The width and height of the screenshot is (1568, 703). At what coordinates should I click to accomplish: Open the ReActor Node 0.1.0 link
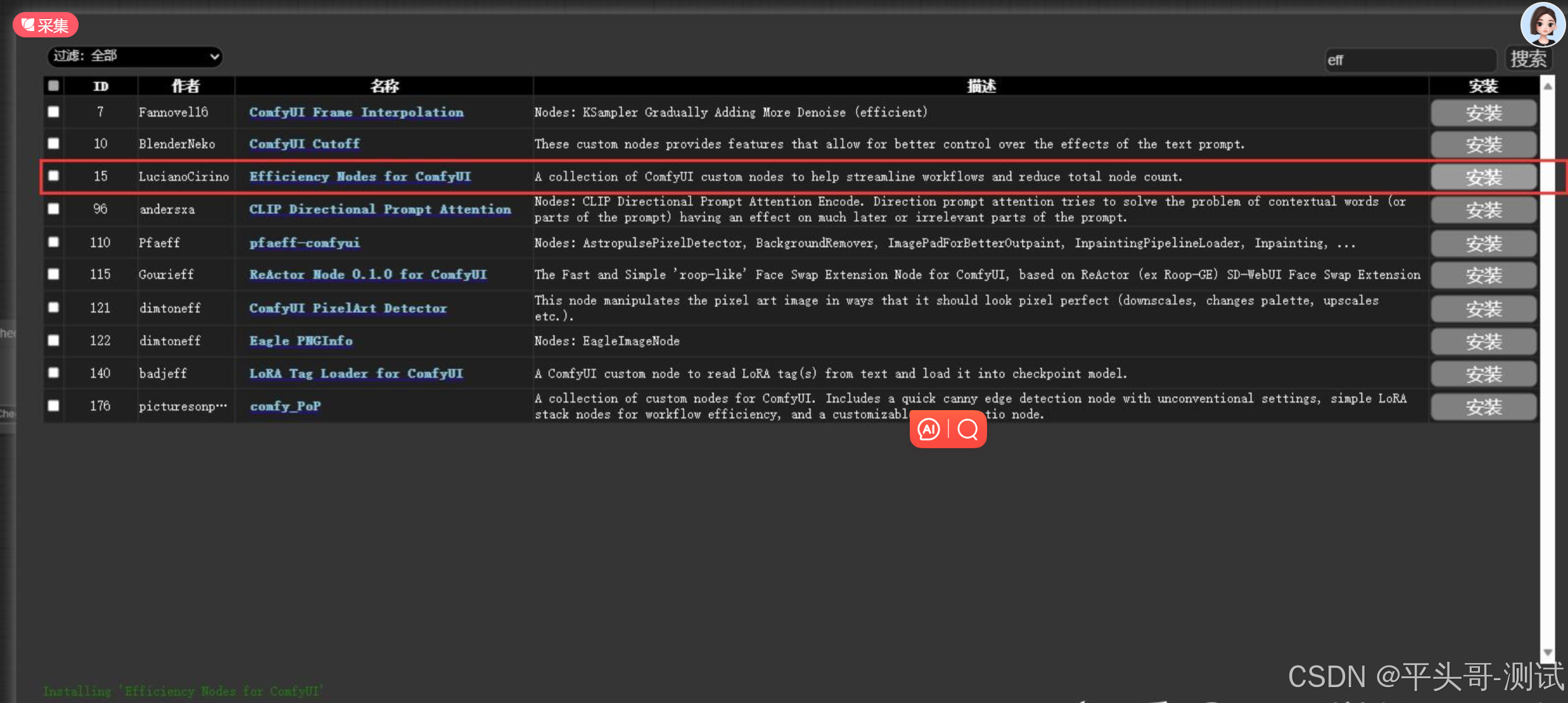(367, 274)
